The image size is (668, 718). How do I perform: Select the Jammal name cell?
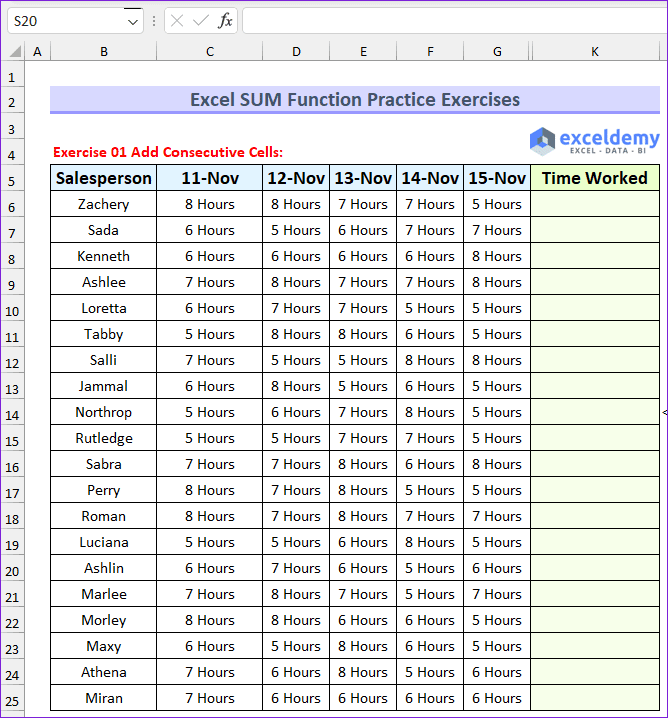coord(103,386)
